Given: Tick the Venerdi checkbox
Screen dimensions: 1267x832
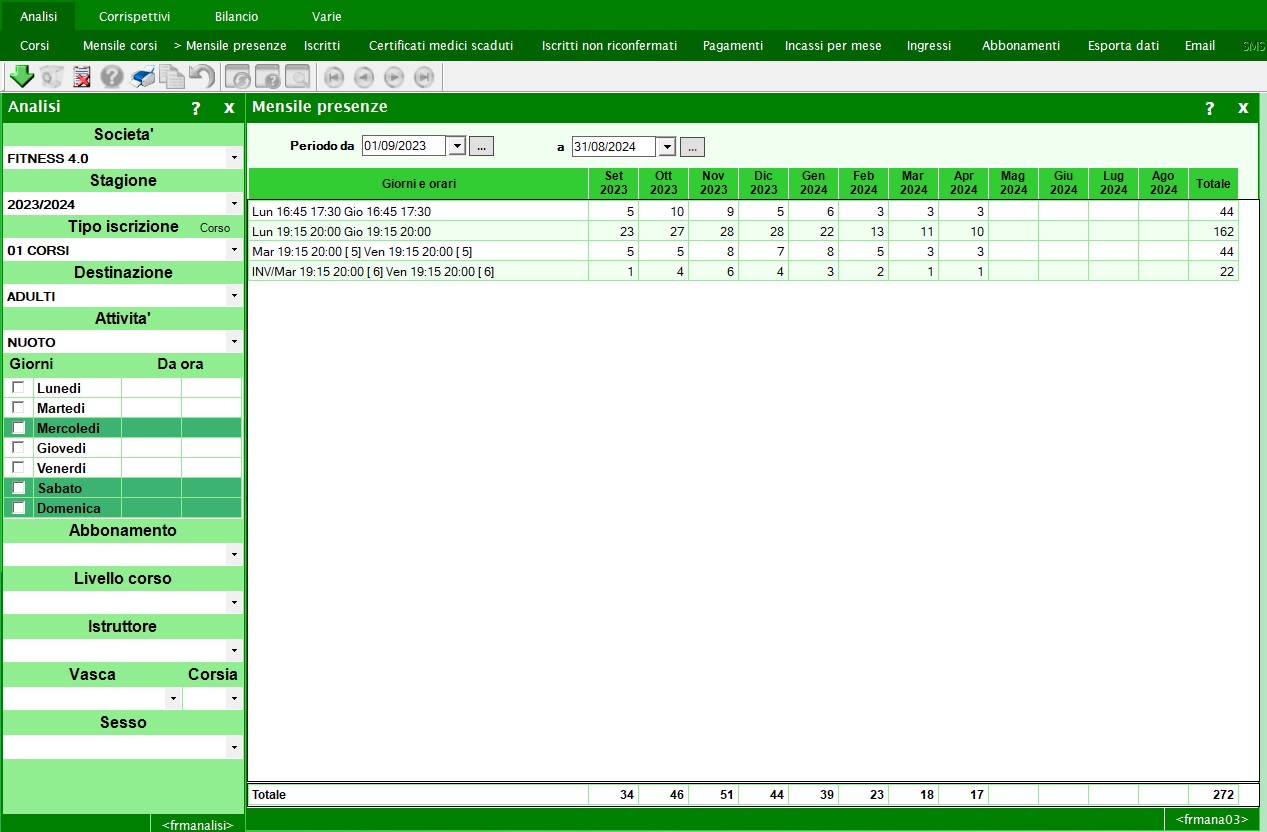Looking at the screenshot, I should (x=18, y=468).
